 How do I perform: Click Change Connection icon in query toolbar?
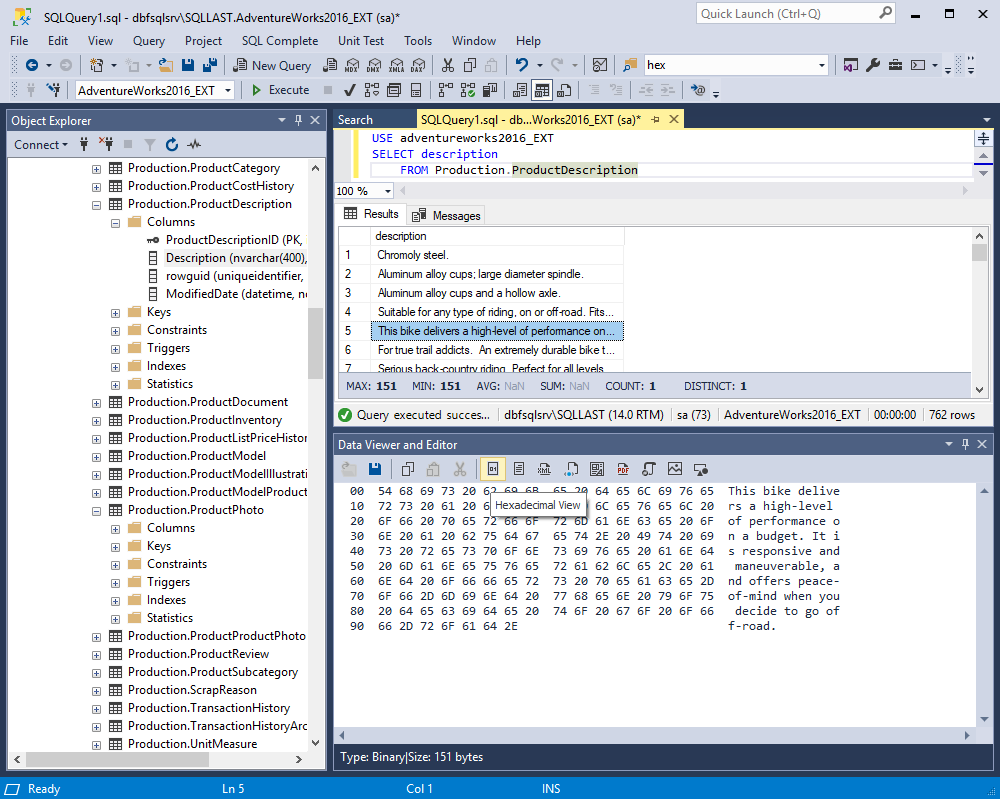pos(54,91)
